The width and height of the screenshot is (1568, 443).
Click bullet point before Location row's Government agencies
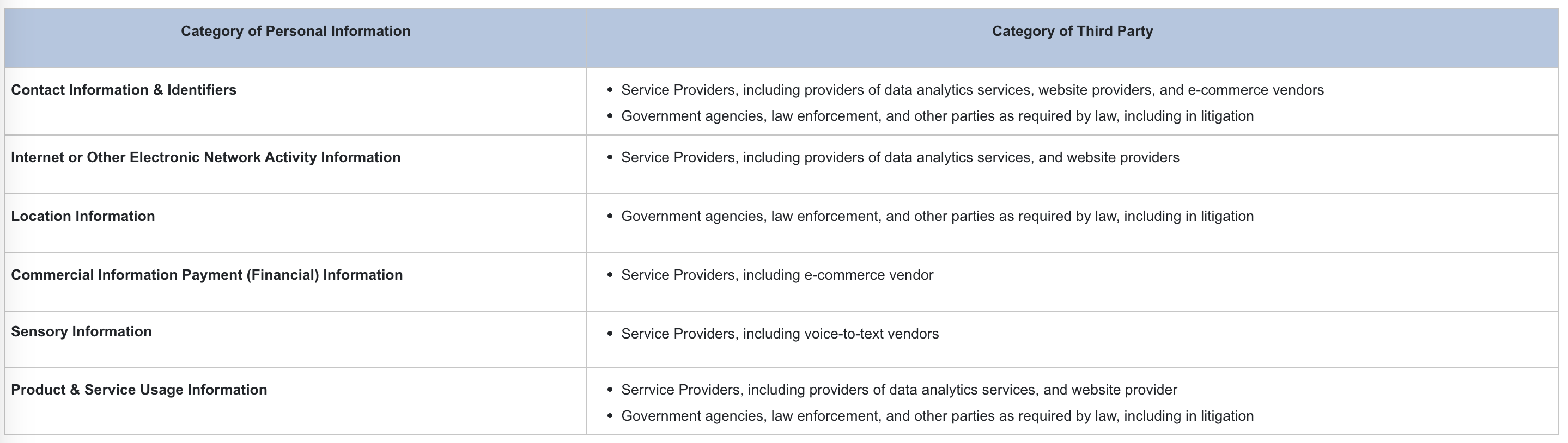pos(610,217)
